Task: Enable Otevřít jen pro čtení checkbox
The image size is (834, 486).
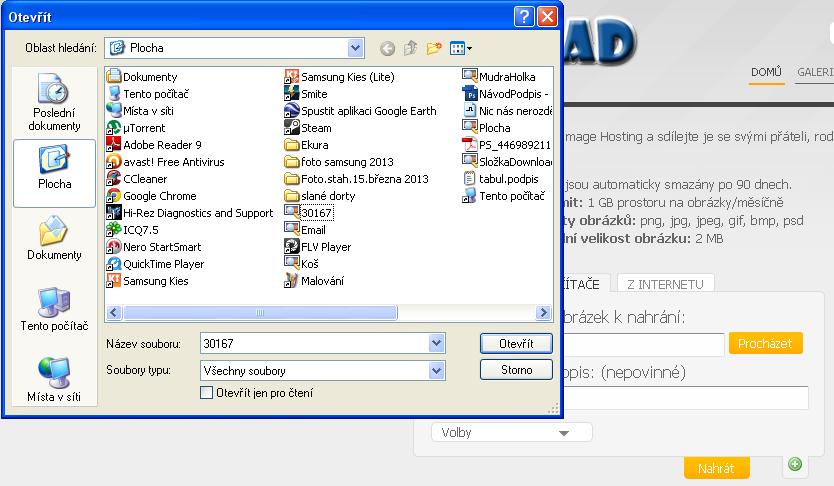Action: (x=207, y=393)
